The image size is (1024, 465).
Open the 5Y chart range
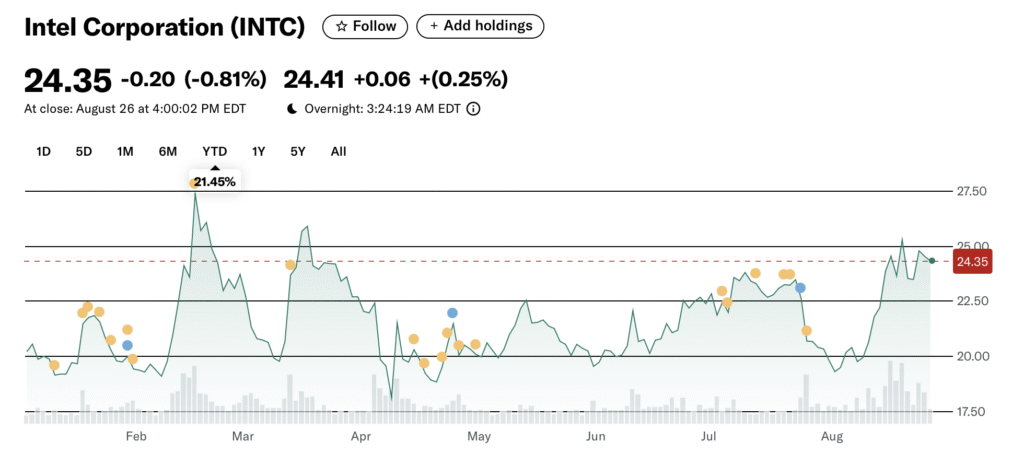coord(298,151)
